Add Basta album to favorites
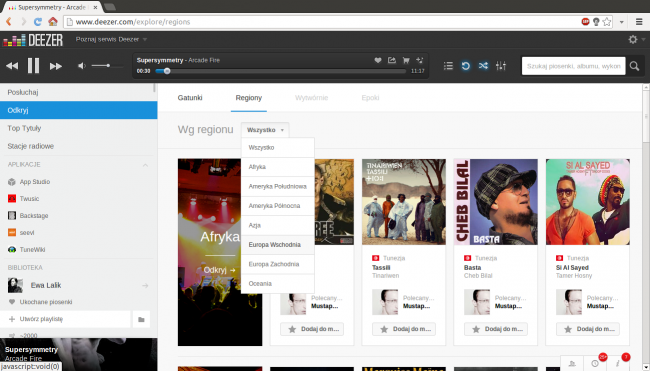The width and height of the screenshot is (650, 371). pyautogui.click(x=496, y=329)
